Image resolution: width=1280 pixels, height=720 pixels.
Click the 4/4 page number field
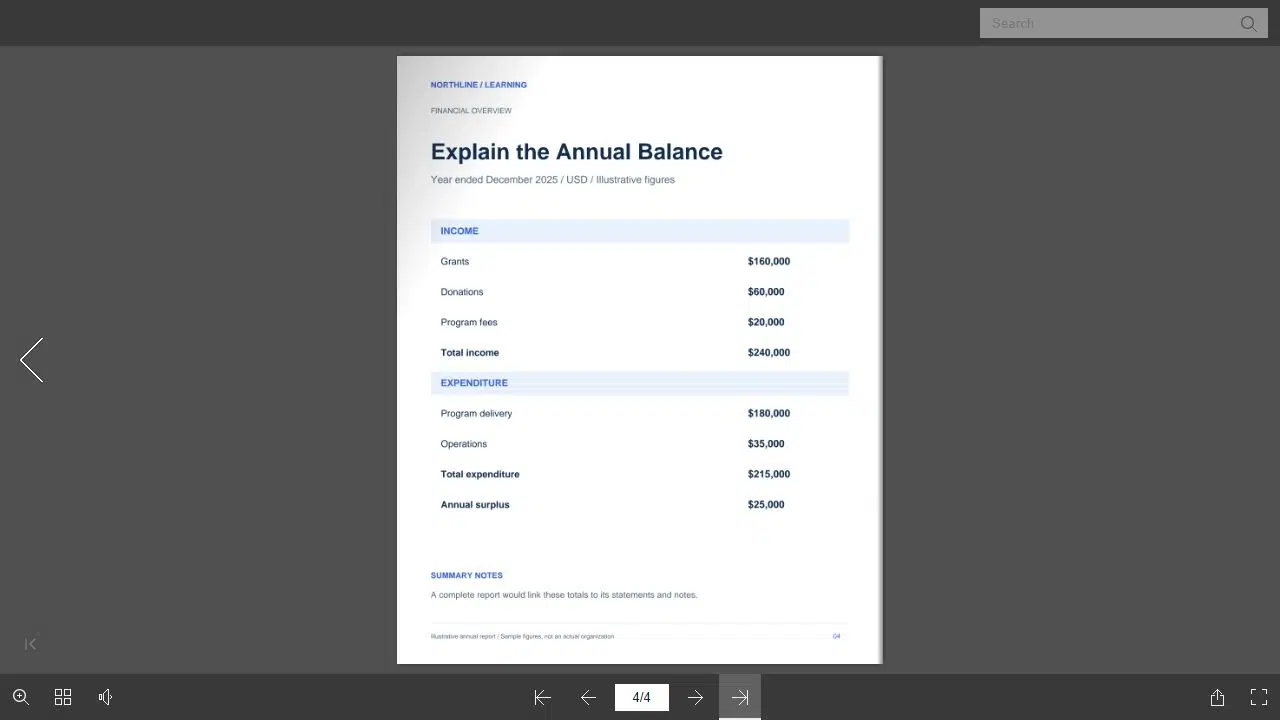pos(641,697)
